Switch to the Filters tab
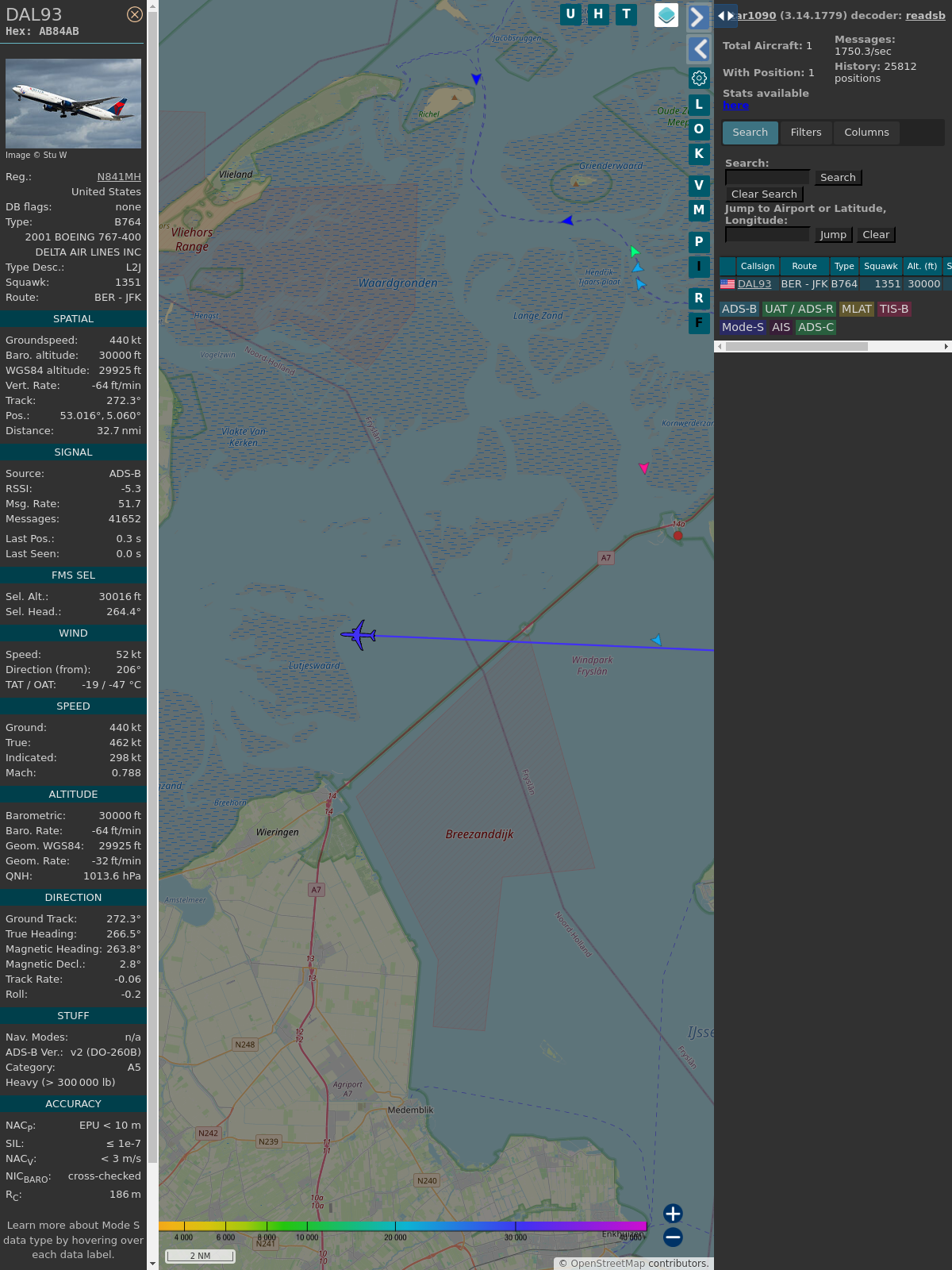The width and height of the screenshot is (952, 1270). click(x=806, y=133)
